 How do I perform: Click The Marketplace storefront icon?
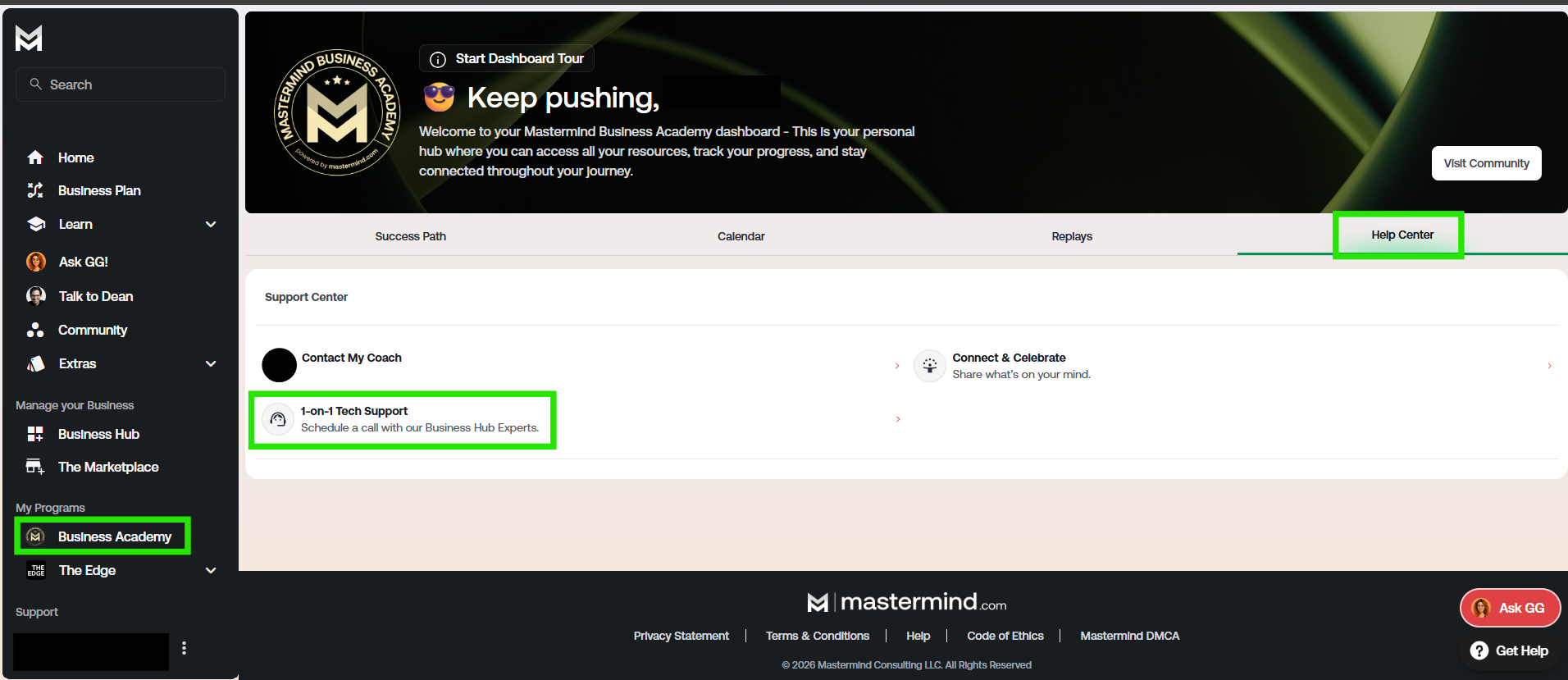(35, 467)
